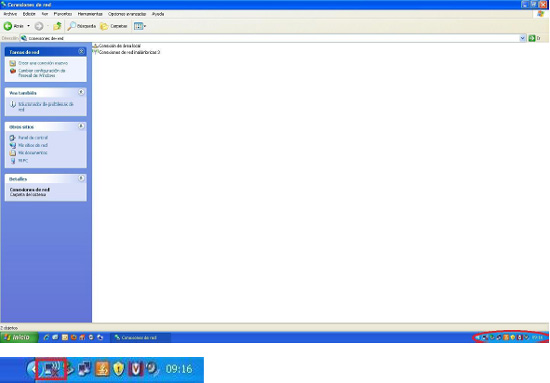Open the Opciones avanzadas menu
The height and width of the screenshot is (383, 550).
coord(127,14)
